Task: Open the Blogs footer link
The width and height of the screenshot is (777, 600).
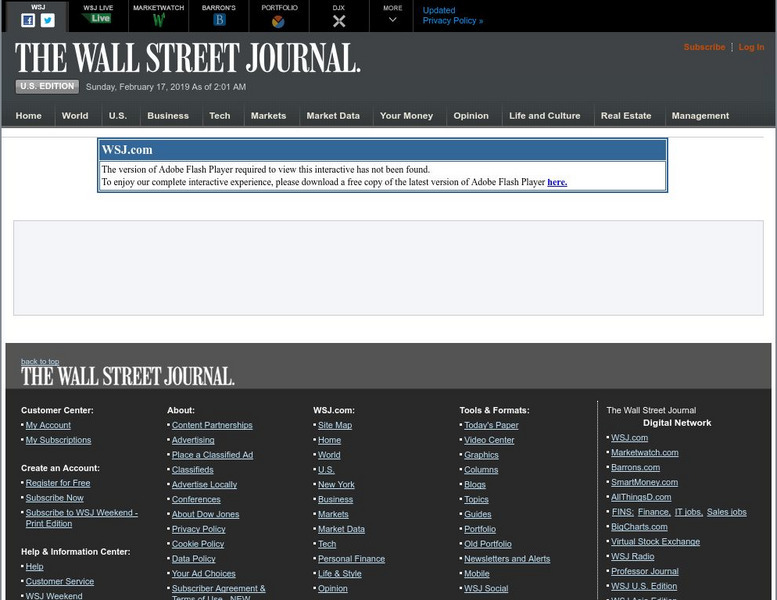Action: [x=475, y=485]
